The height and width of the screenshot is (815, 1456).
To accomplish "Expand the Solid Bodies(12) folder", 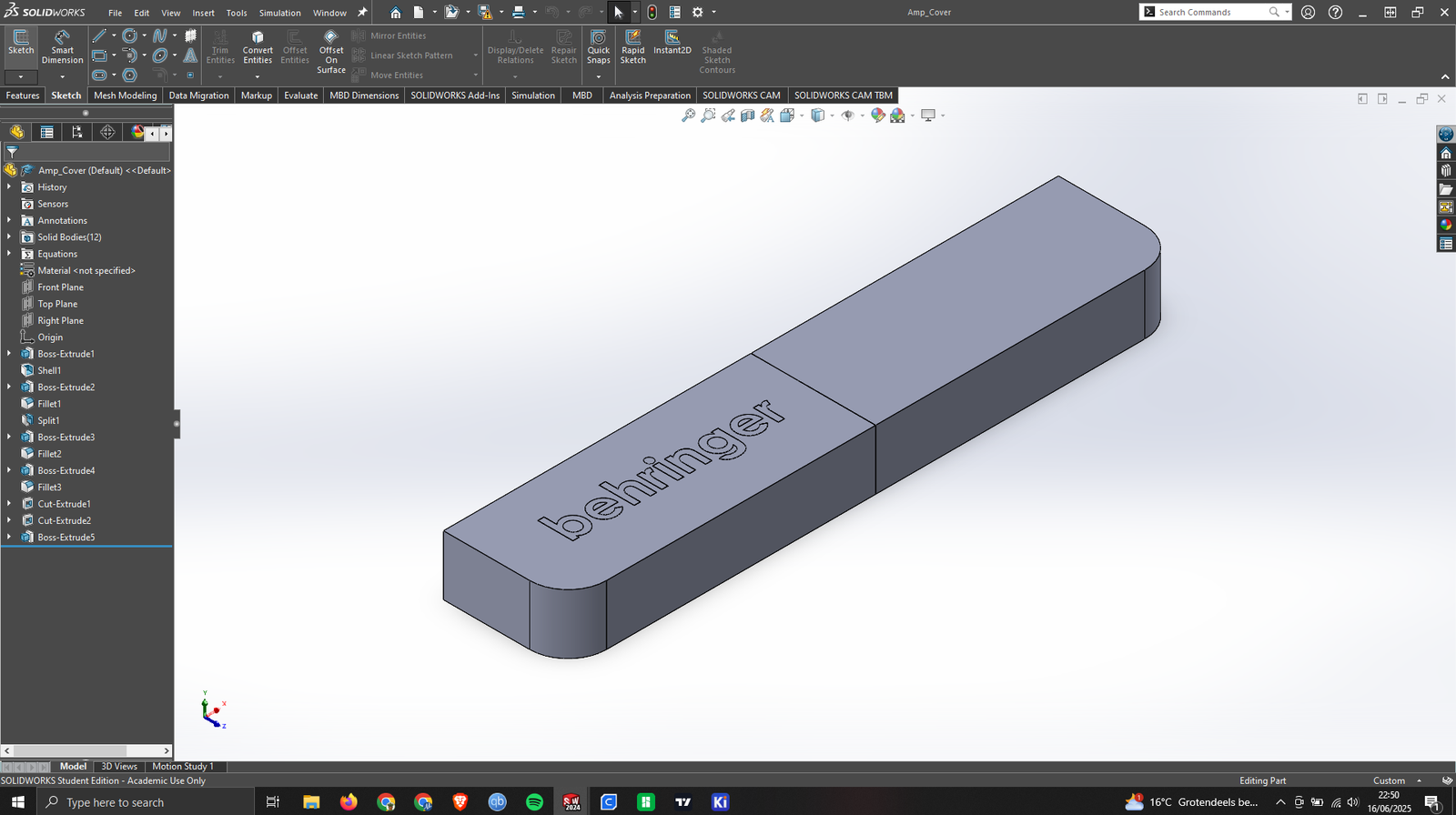I will click(x=9, y=237).
